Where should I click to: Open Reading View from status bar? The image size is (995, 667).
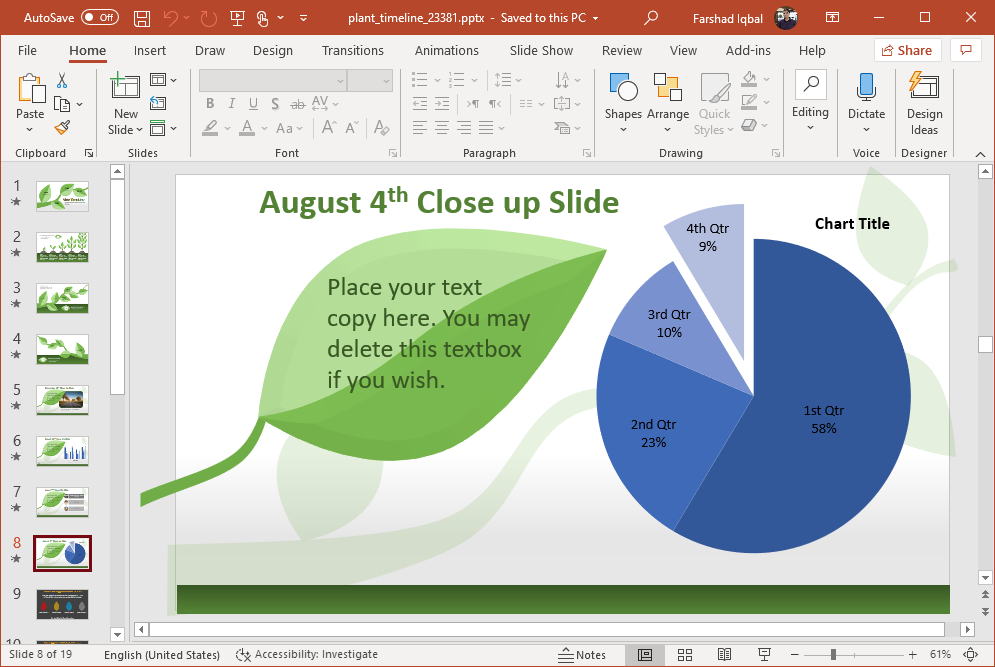725,654
